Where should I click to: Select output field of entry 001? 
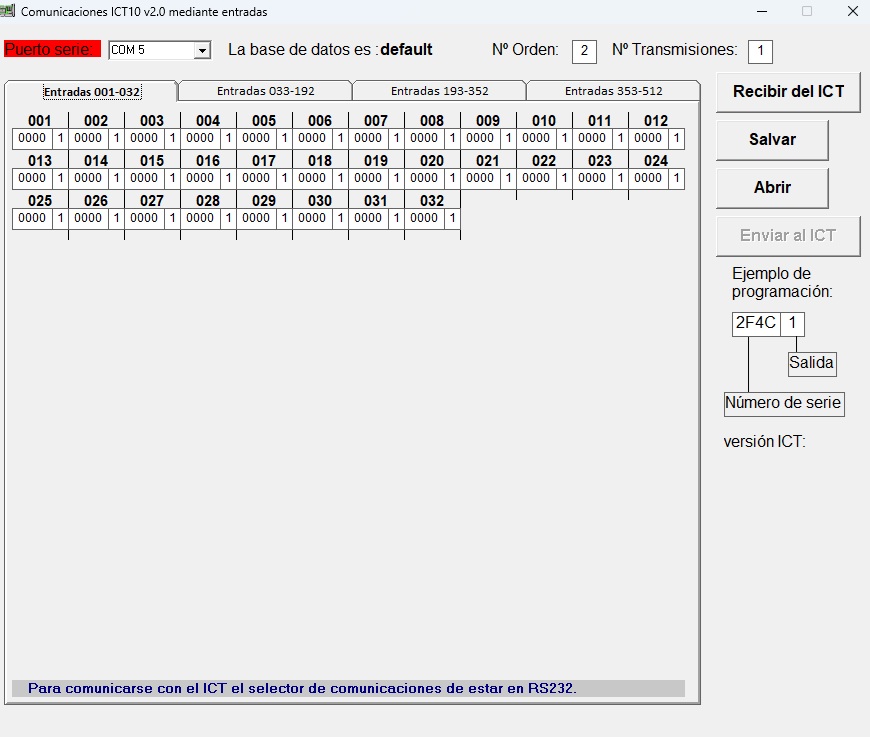(60, 138)
